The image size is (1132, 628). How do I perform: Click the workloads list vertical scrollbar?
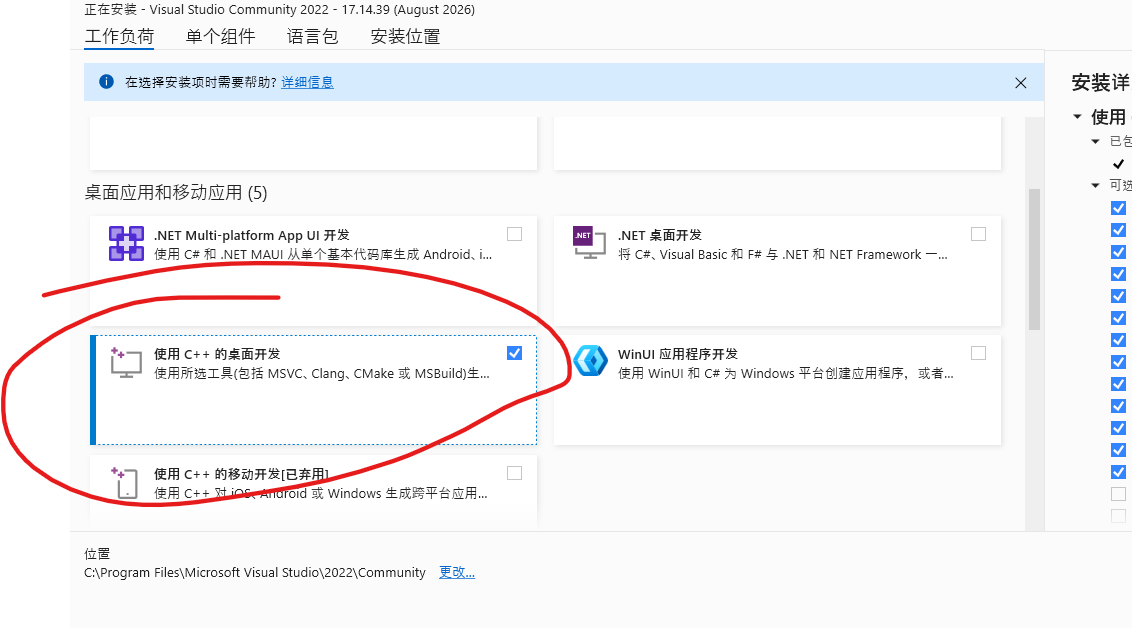[x=1034, y=259]
